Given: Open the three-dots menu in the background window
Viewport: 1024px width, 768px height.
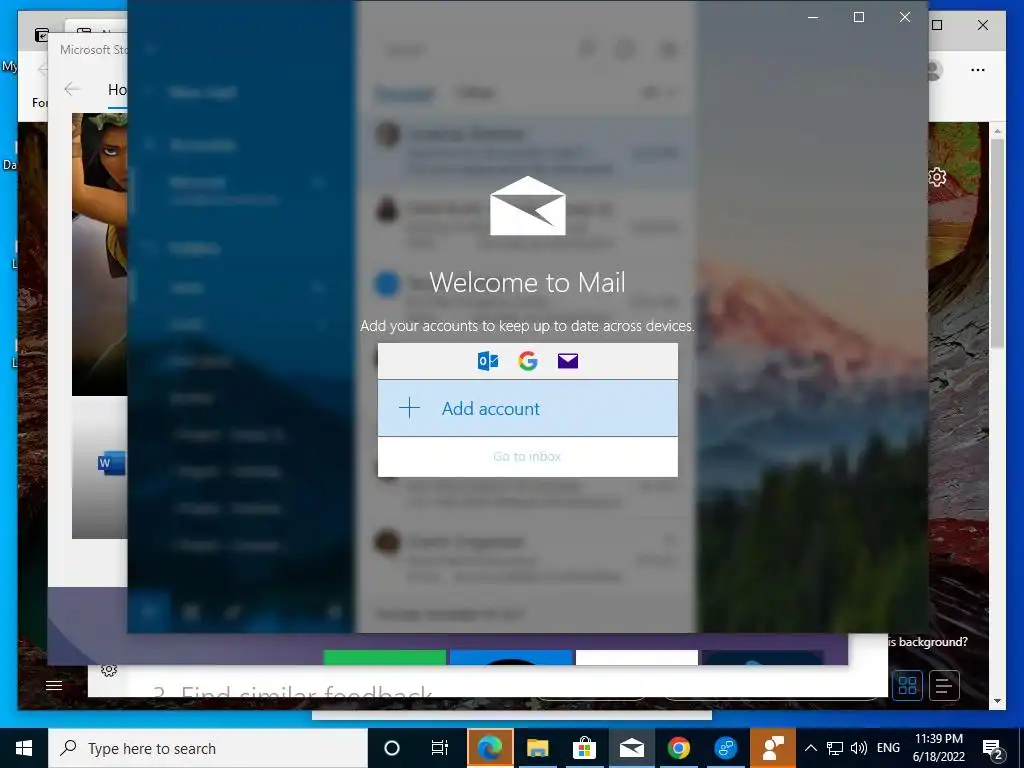Looking at the screenshot, I should point(978,70).
